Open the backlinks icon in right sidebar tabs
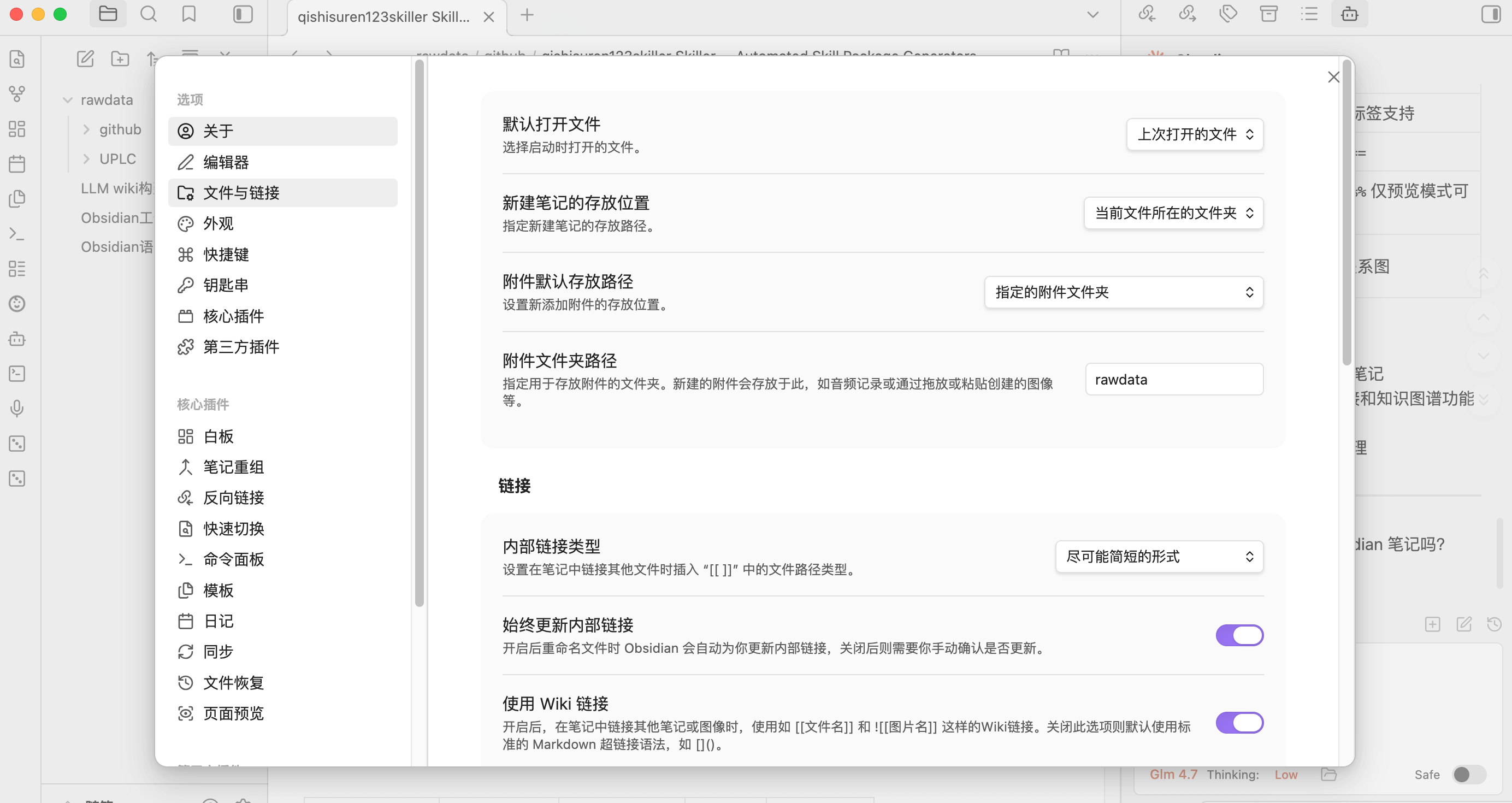Image resolution: width=1512 pixels, height=803 pixels. tap(1147, 14)
